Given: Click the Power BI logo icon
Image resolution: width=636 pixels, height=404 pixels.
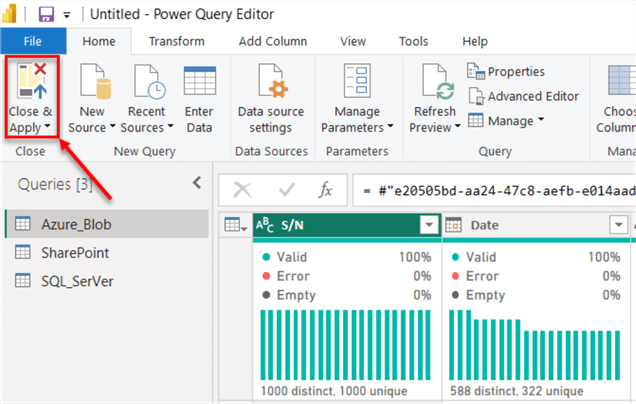Looking at the screenshot, I should 9,13.
